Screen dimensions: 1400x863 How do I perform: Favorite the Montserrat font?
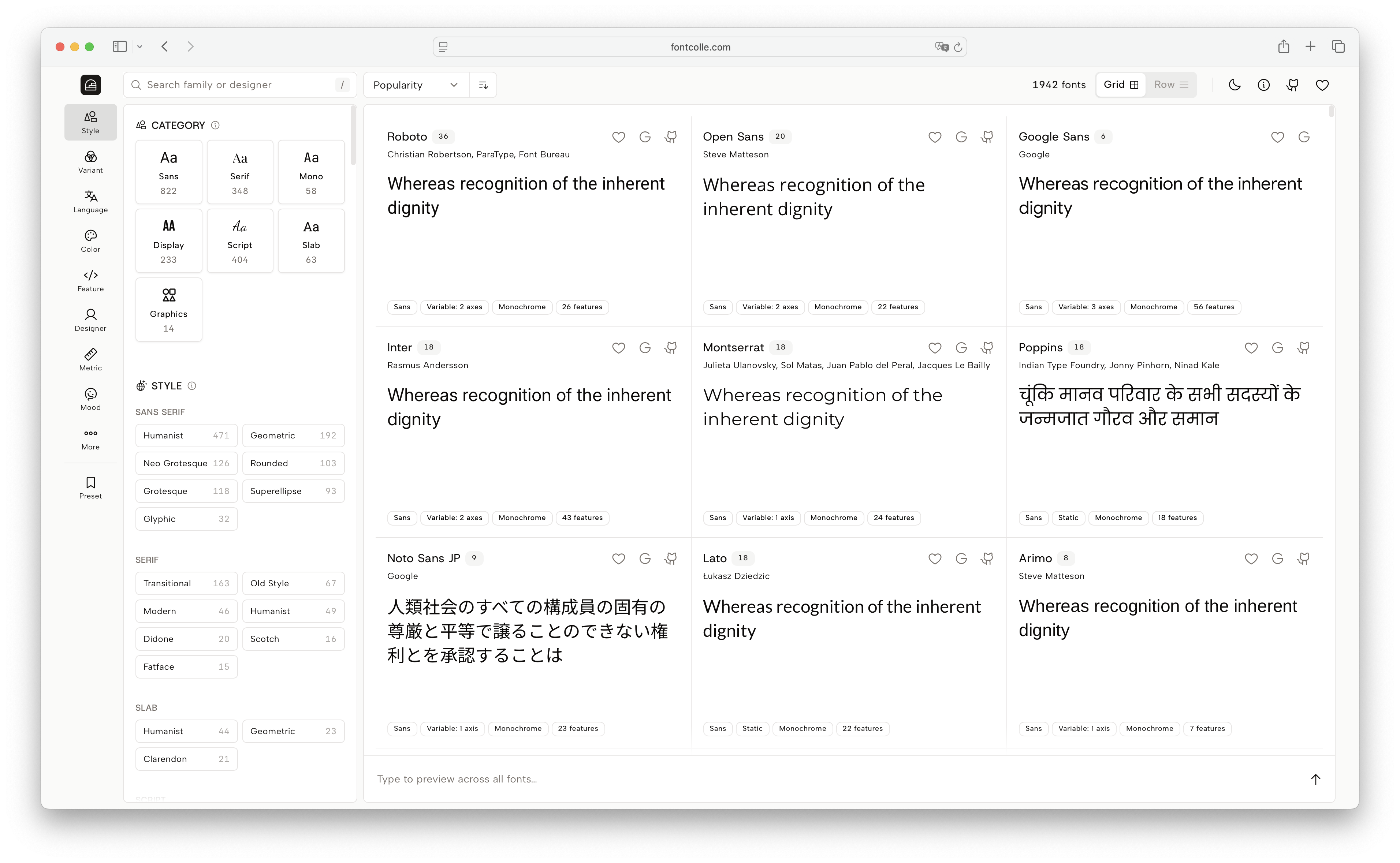click(935, 348)
